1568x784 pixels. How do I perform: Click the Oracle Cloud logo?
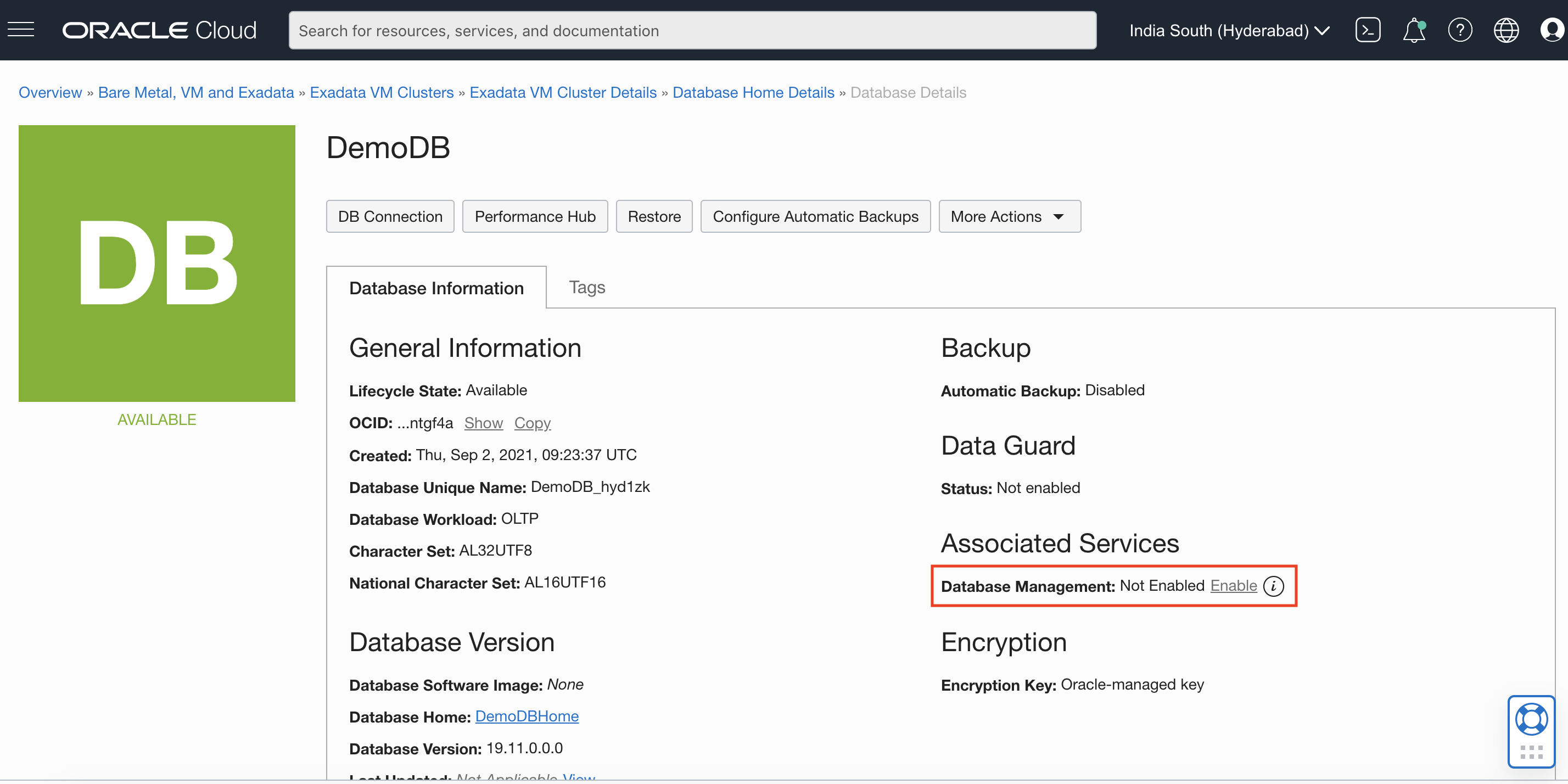159,30
